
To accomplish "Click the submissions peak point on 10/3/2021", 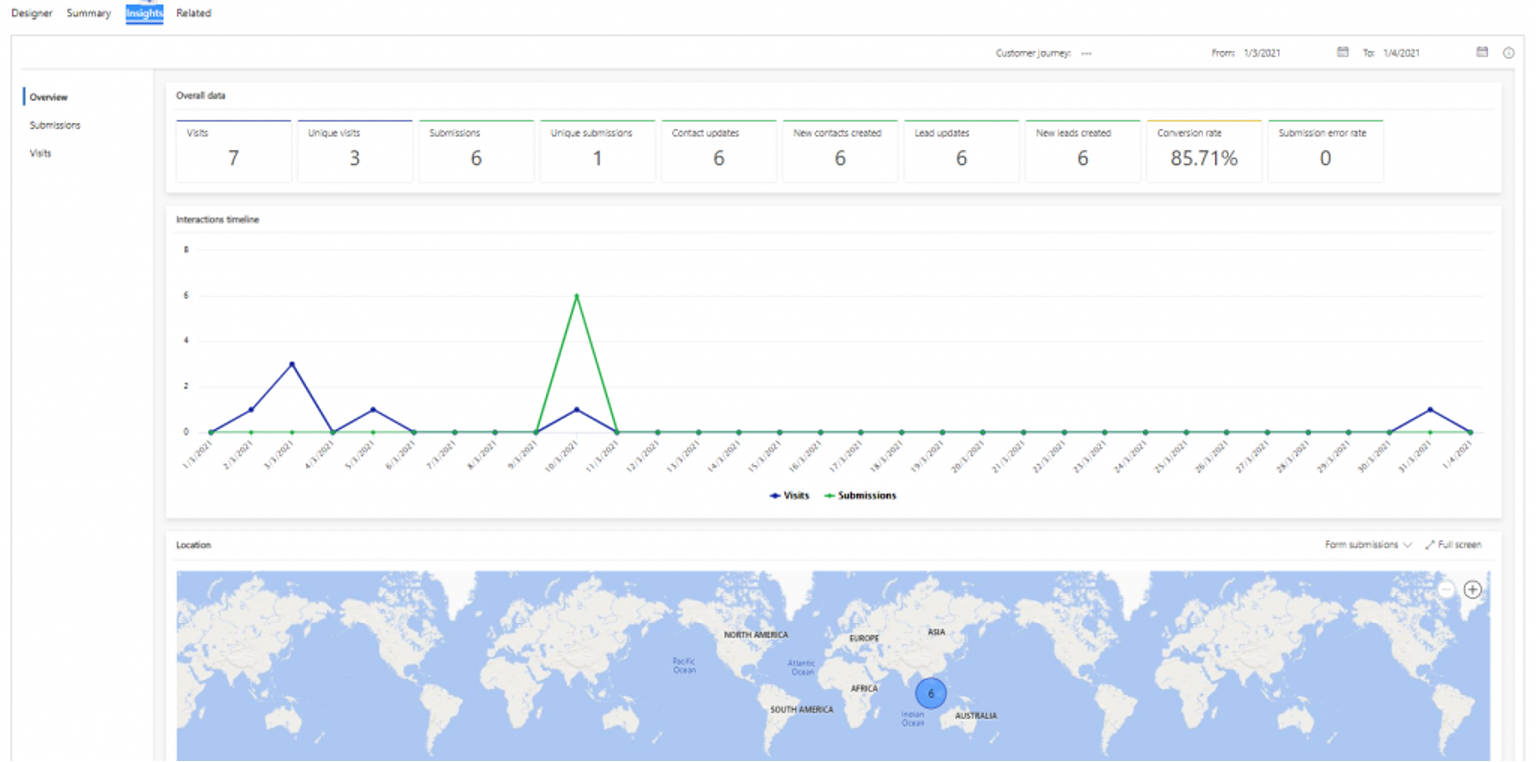I will coord(576,296).
